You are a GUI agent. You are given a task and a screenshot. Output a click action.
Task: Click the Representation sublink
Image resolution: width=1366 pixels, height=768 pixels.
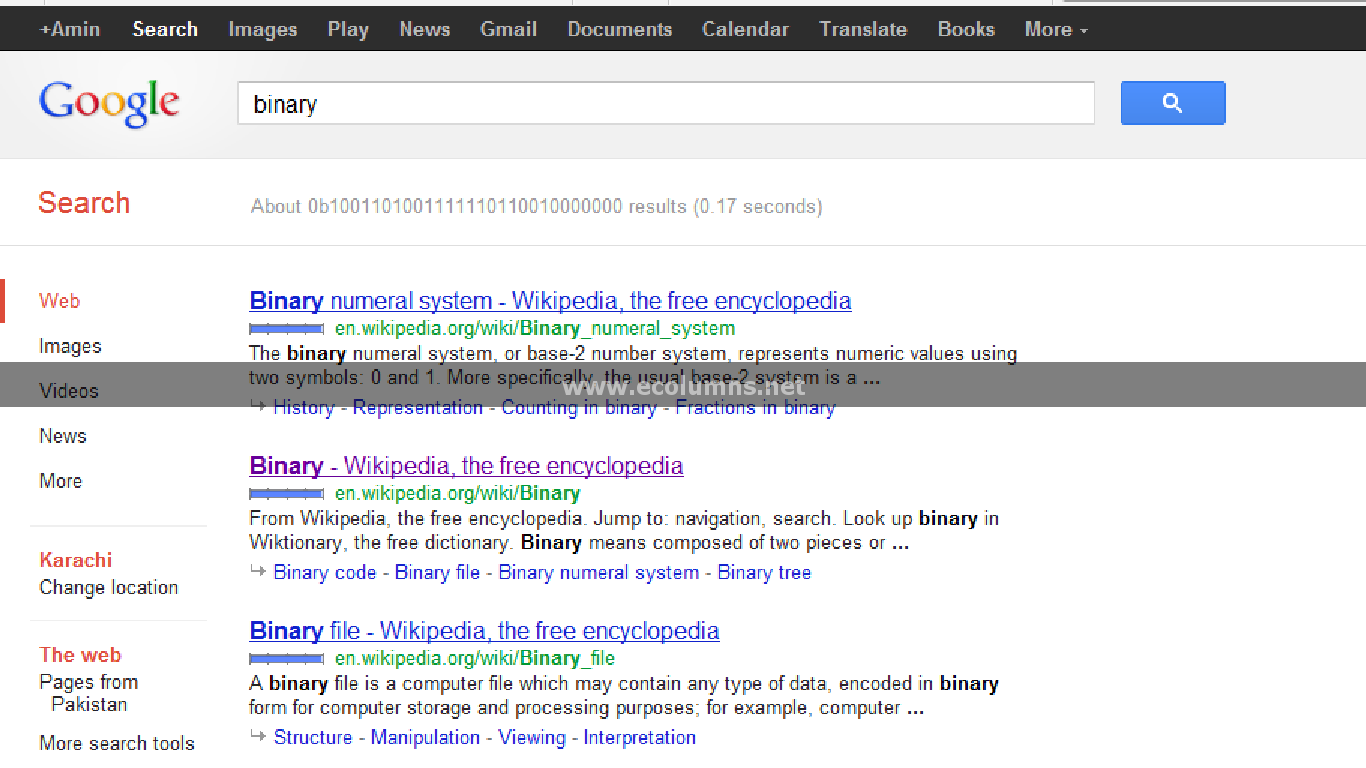point(417,407)
